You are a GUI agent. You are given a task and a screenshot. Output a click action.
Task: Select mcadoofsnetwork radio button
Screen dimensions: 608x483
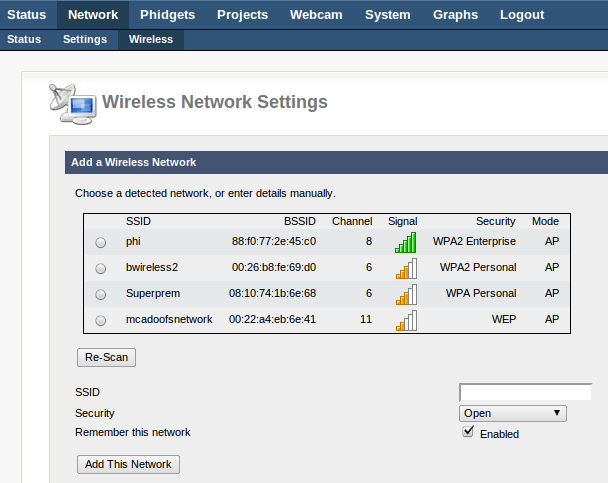pyautogui.click(x=101, y=321)
